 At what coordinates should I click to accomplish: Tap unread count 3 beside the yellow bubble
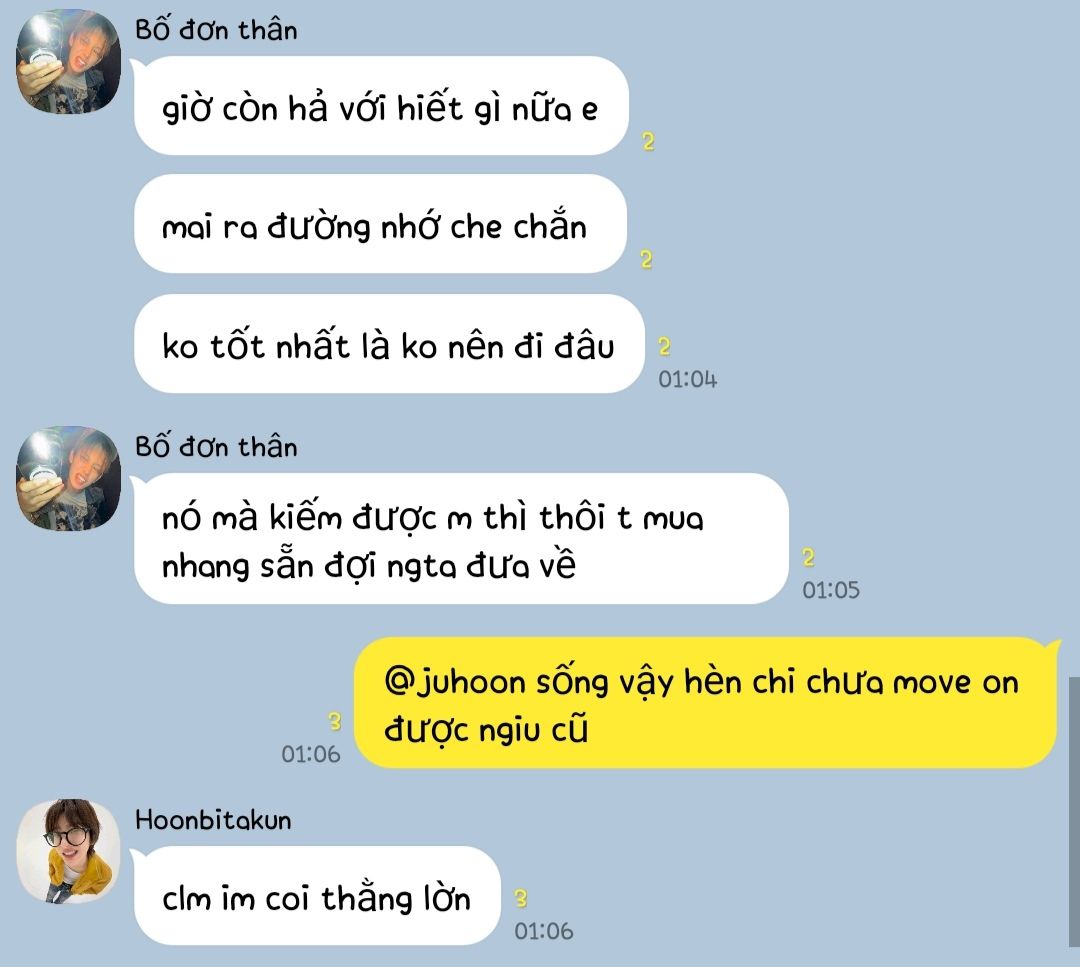tap(335, 722)
